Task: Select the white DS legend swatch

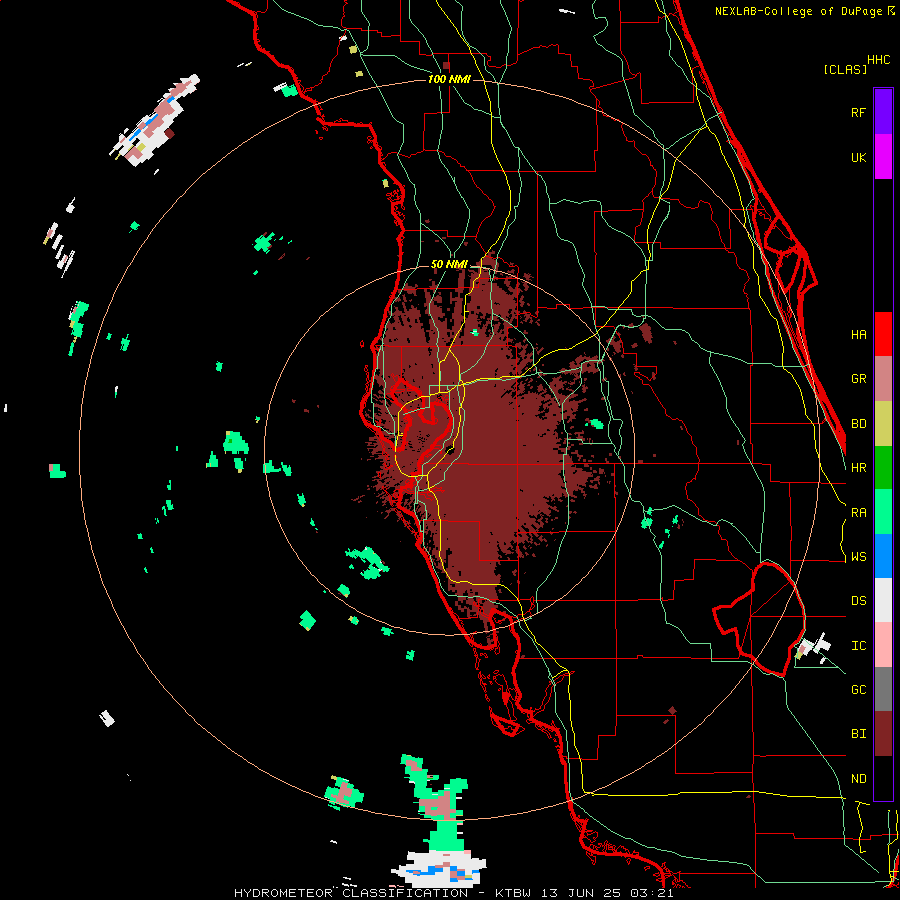Action: [x=883, y=600]
